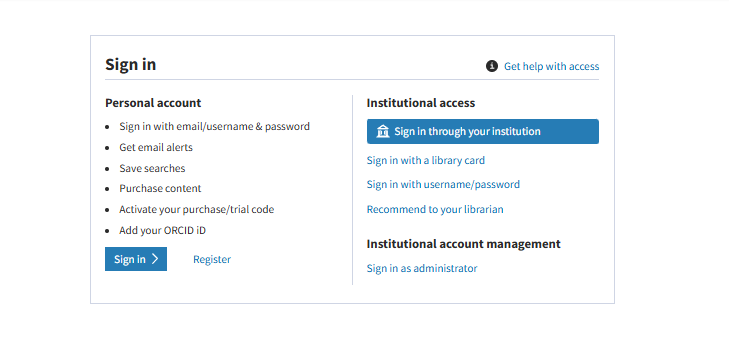Click the Personal account heading
729x361 pixels.
point(153,103)
